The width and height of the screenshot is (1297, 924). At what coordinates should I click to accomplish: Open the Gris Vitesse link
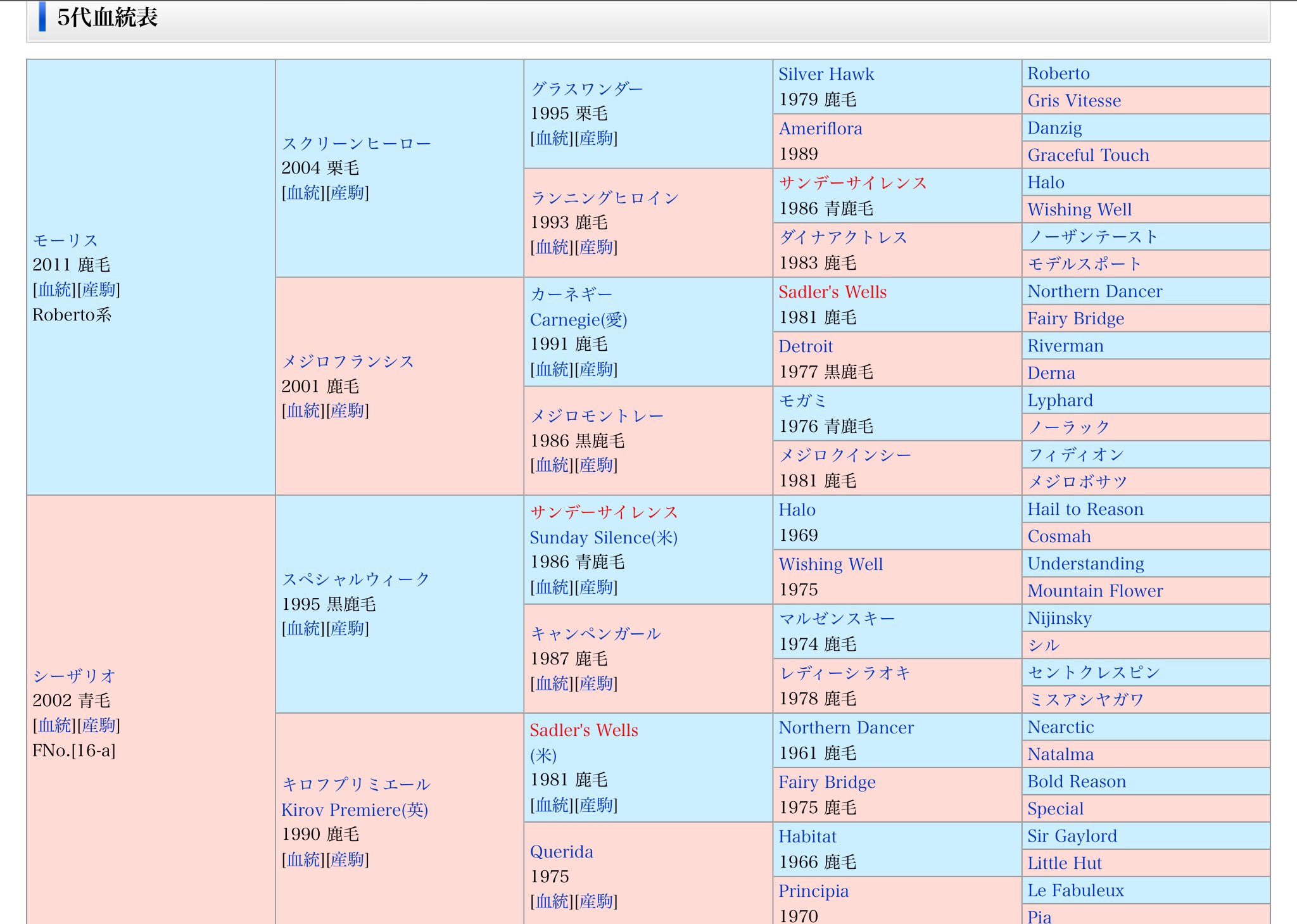[1074, 101]
